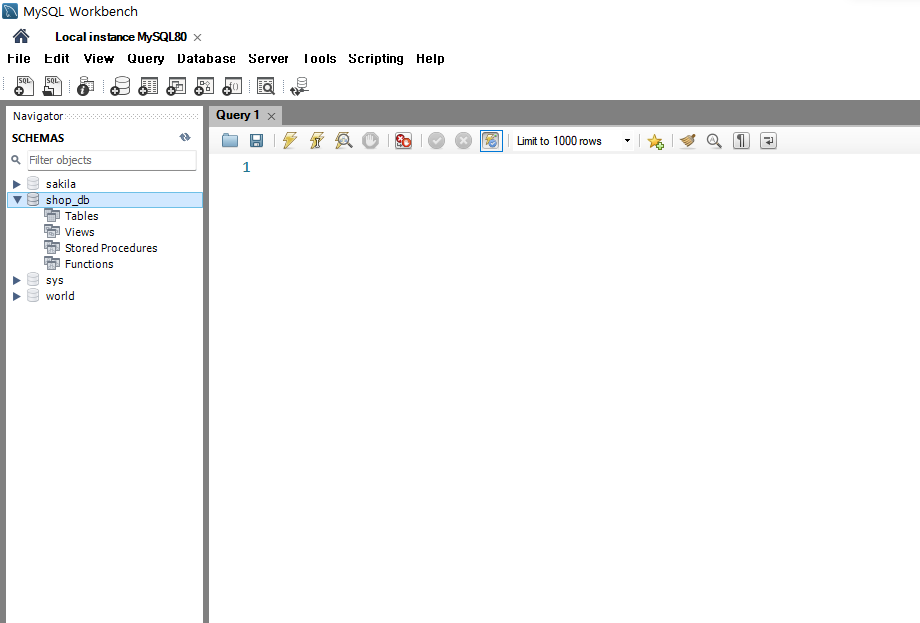This screenshot has width=920, height=623.
Task: Search table data icon
Action: [266, 86]
